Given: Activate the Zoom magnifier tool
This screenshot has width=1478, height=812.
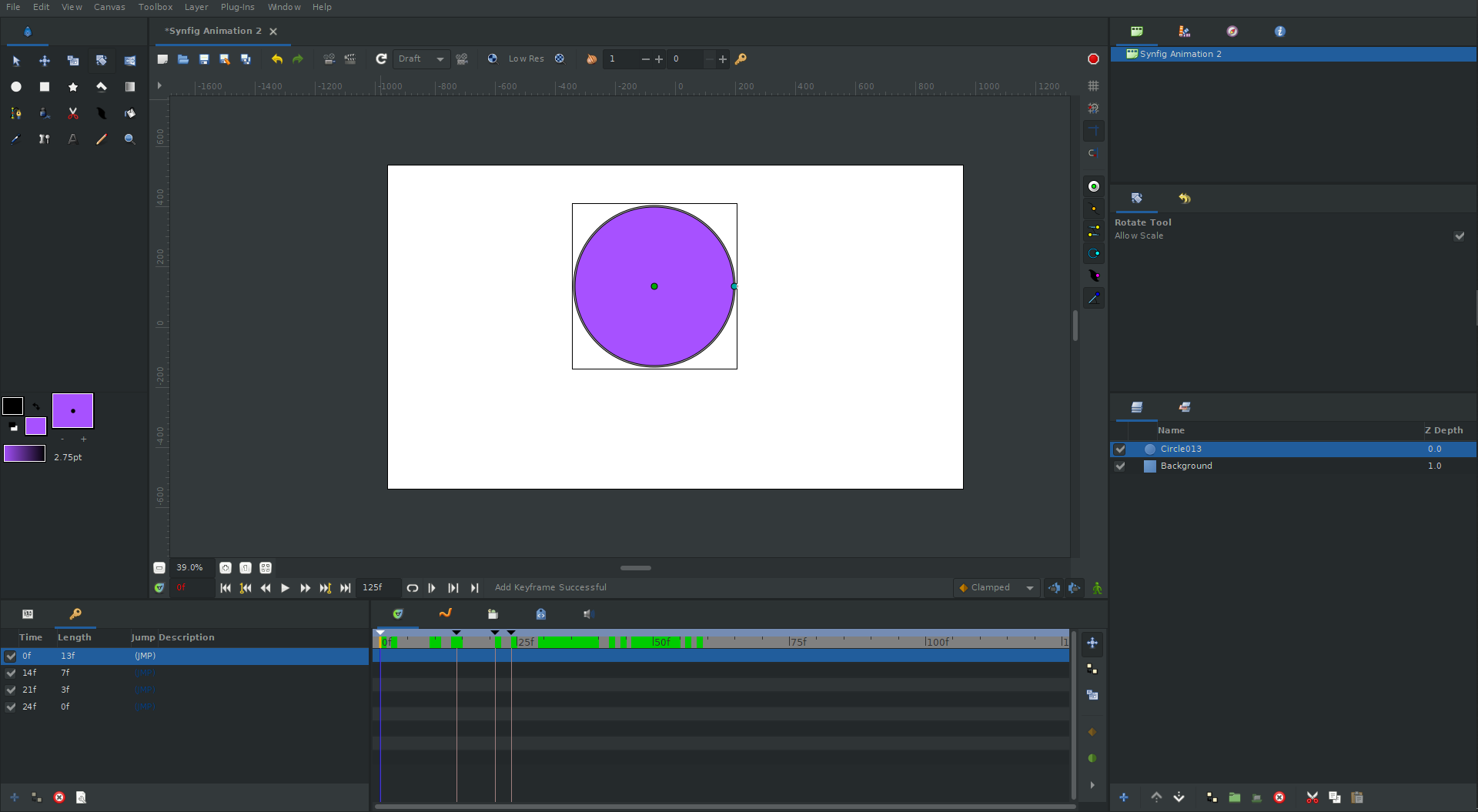Looking at the screenshot, I should click(129, 139).
